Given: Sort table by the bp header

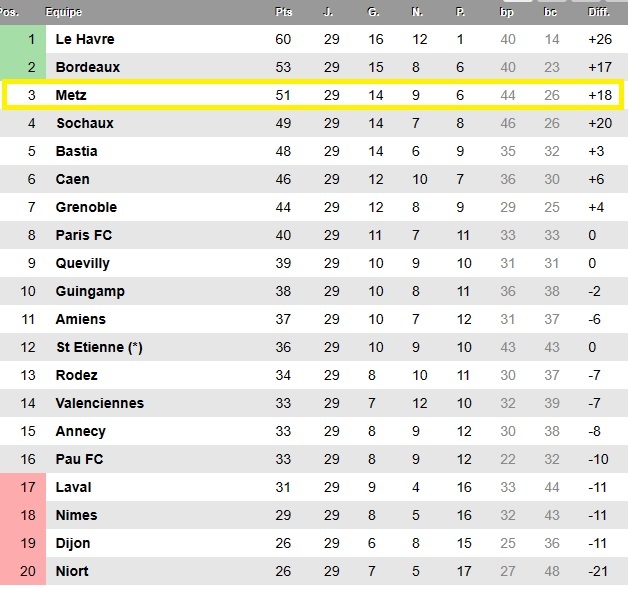Looking at the screenshot, I should (506, 12).
